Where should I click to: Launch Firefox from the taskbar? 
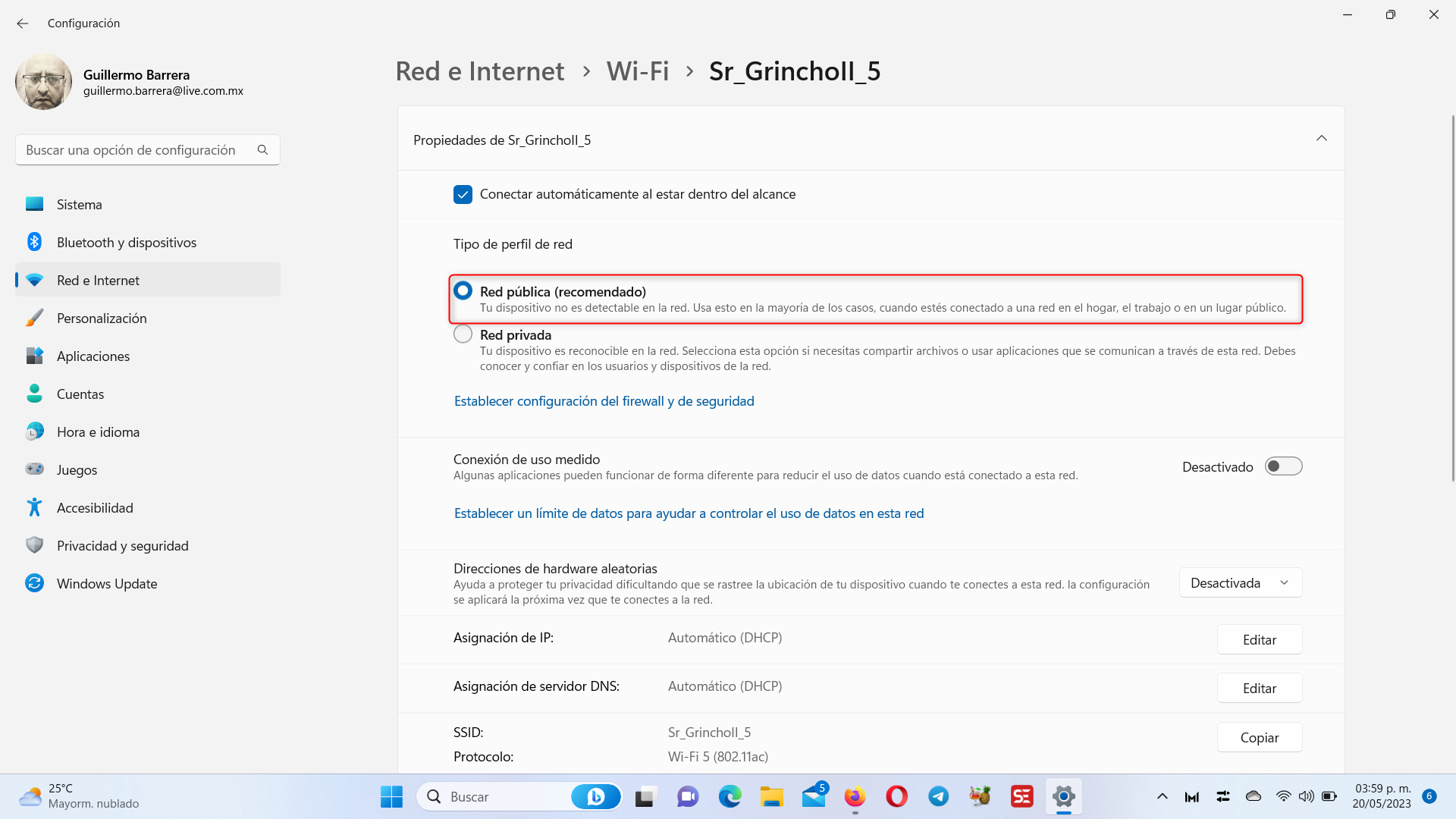coord(855,796)
